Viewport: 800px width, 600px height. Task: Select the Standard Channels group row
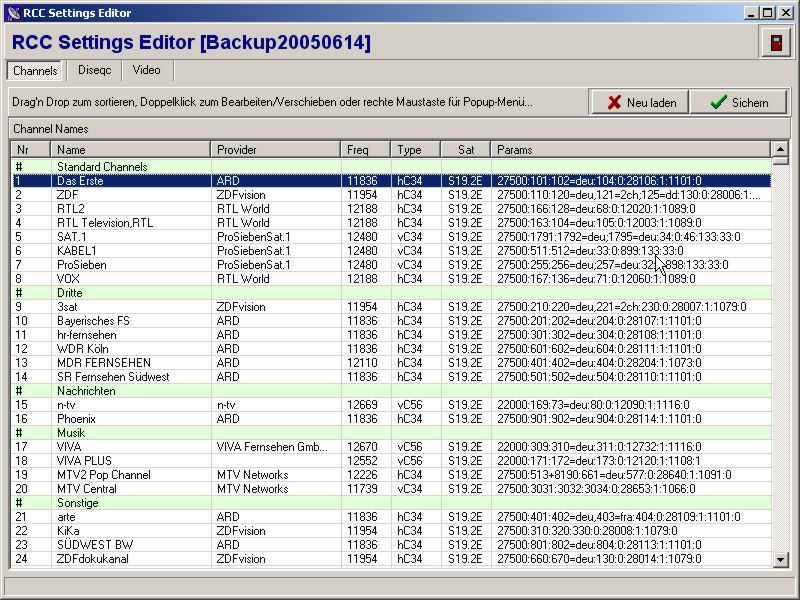(391, 167)
